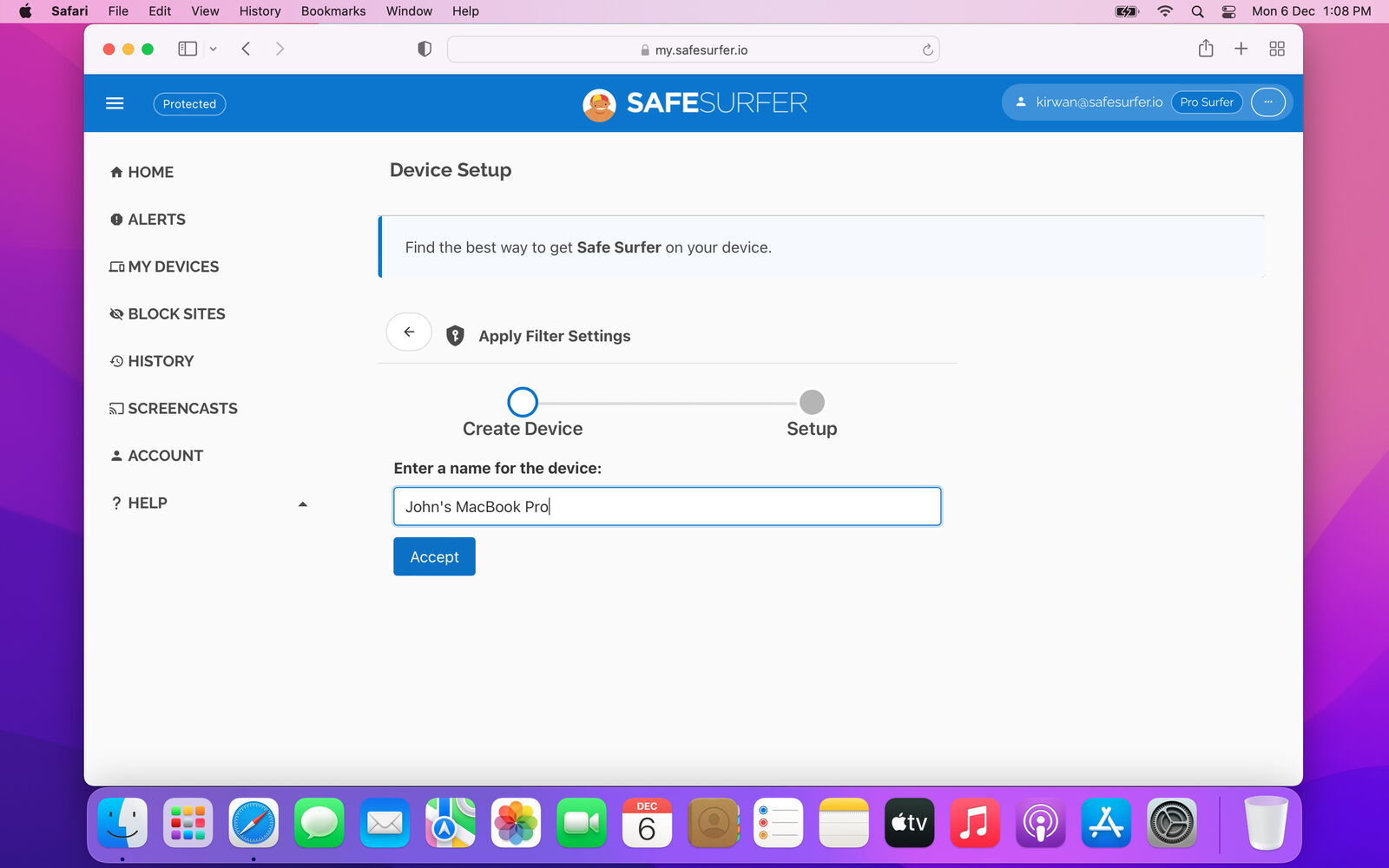Image resolution: width=1389 pixels, height=868 pixels.
Task: Click the my.safesurfer.io address bar
Action: coord(693,49)
